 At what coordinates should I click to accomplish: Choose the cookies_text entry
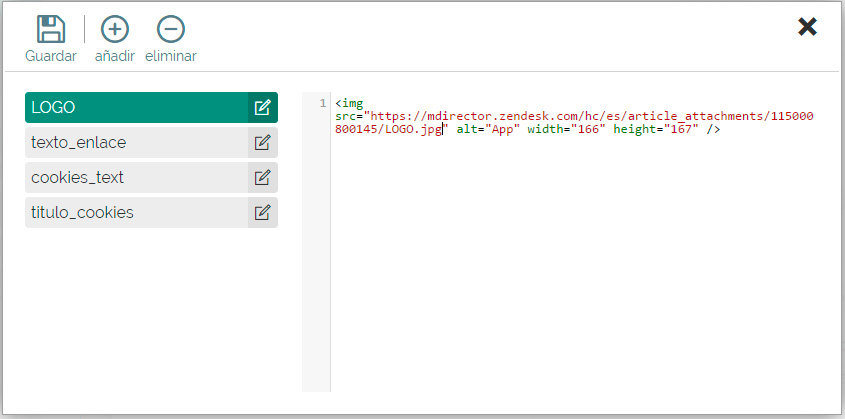(136, 178)
